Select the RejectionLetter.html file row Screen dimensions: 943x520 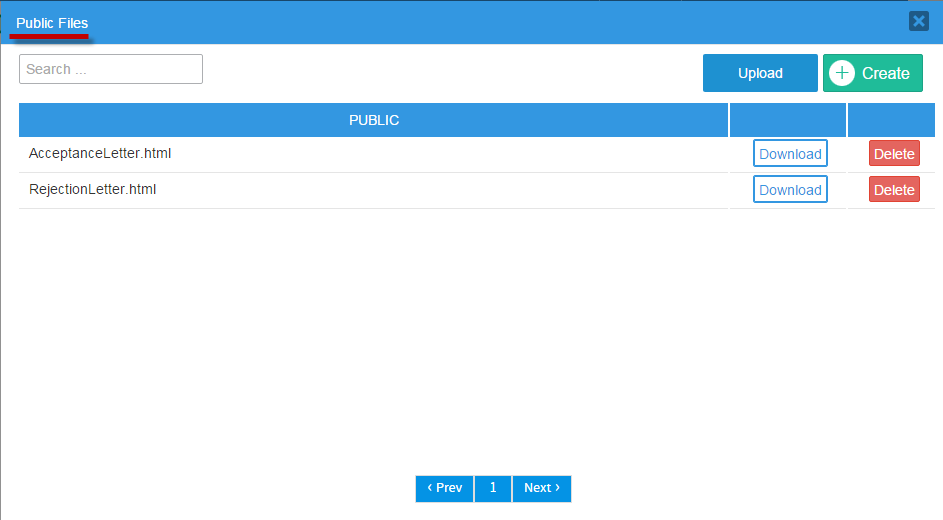click(93, 190)
